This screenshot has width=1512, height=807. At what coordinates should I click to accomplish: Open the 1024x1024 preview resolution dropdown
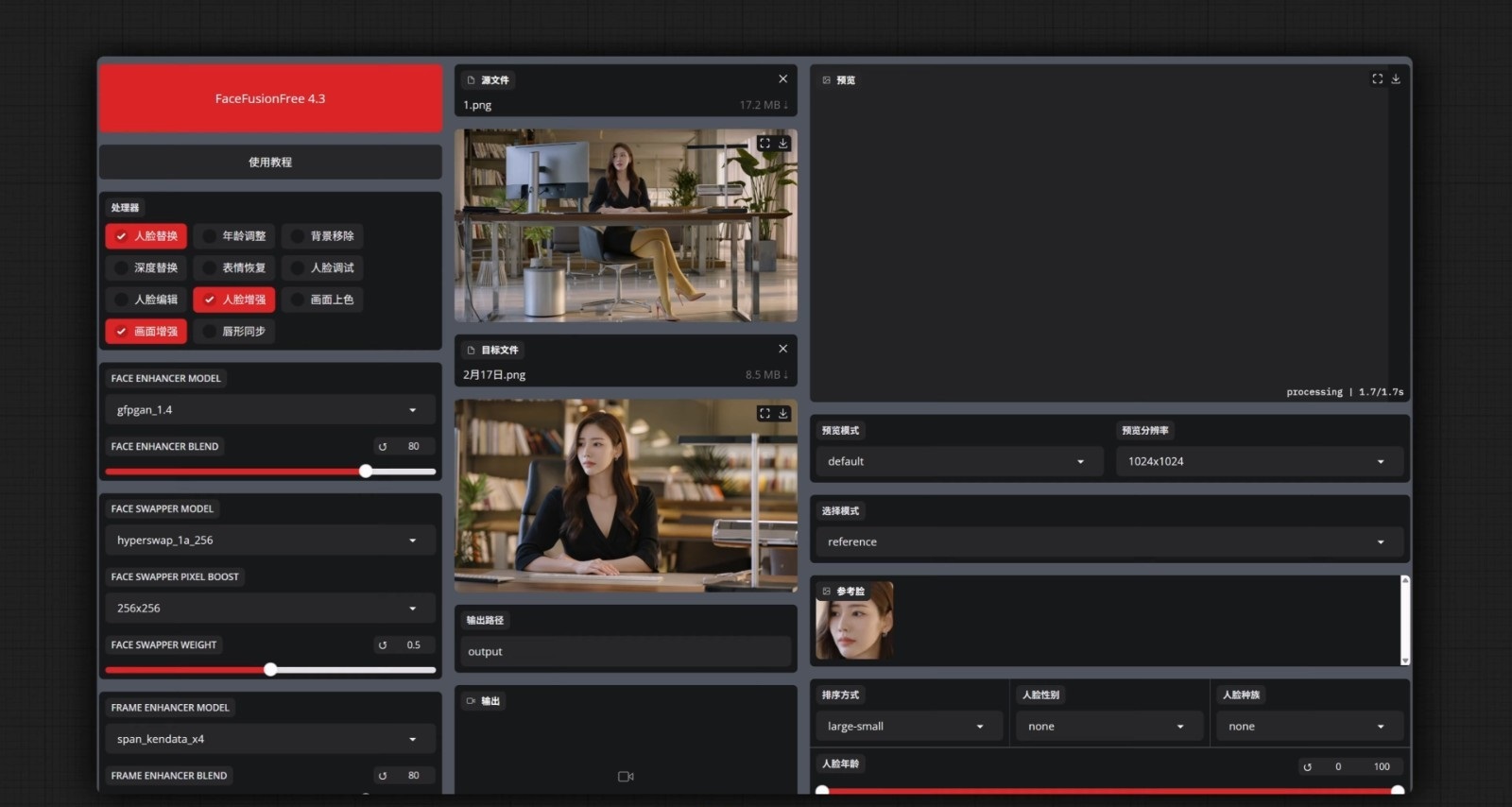[x=1259, y=462]
